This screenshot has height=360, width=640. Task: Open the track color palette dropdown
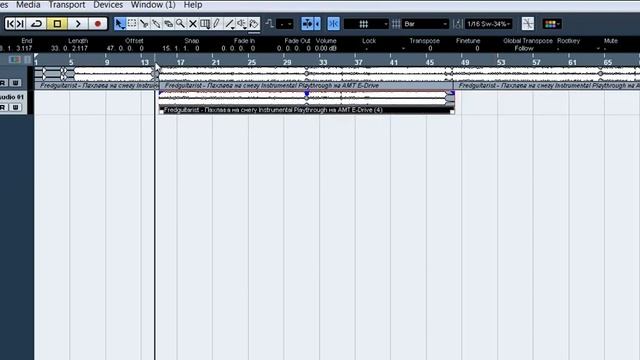pos(552,24)
